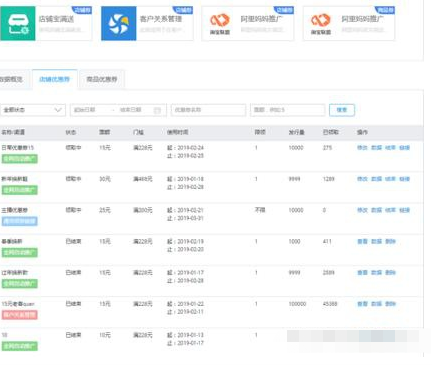This screenshot has width=432, height=365.
Task: Click 链接 for the 日常优惠券15 row
Action: click(404, 148)
